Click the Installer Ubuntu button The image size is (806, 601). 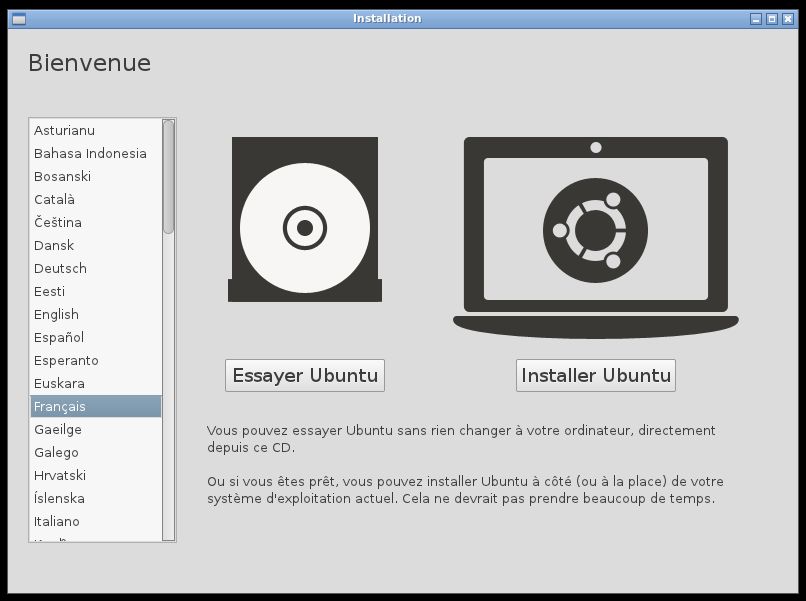(596, 375)
